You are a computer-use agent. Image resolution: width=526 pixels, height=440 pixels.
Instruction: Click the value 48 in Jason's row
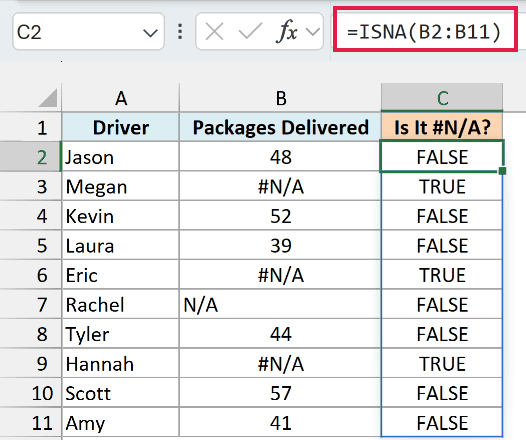[280, 157]
